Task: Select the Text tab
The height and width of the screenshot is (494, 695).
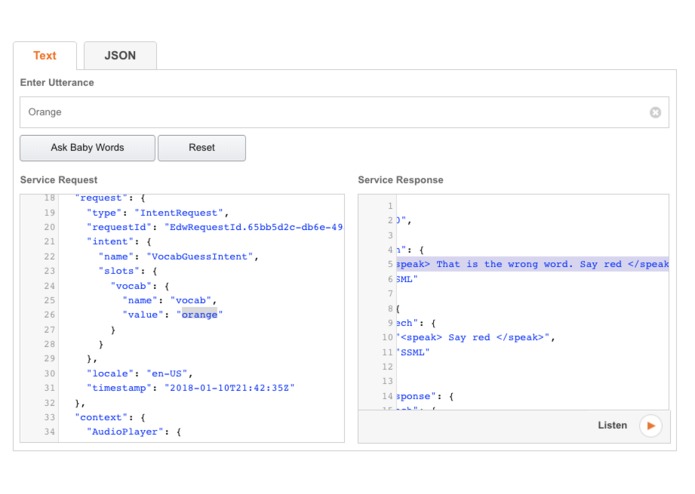Action: pyautogui.click(x=45, y=56)
